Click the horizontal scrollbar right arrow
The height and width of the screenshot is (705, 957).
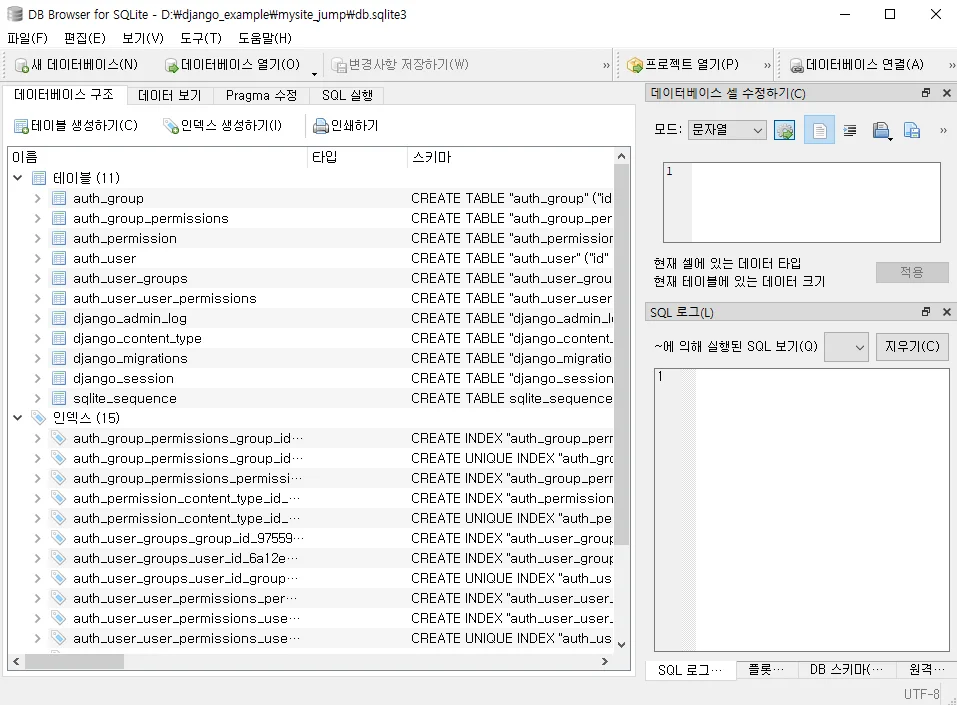pos(605,662)
